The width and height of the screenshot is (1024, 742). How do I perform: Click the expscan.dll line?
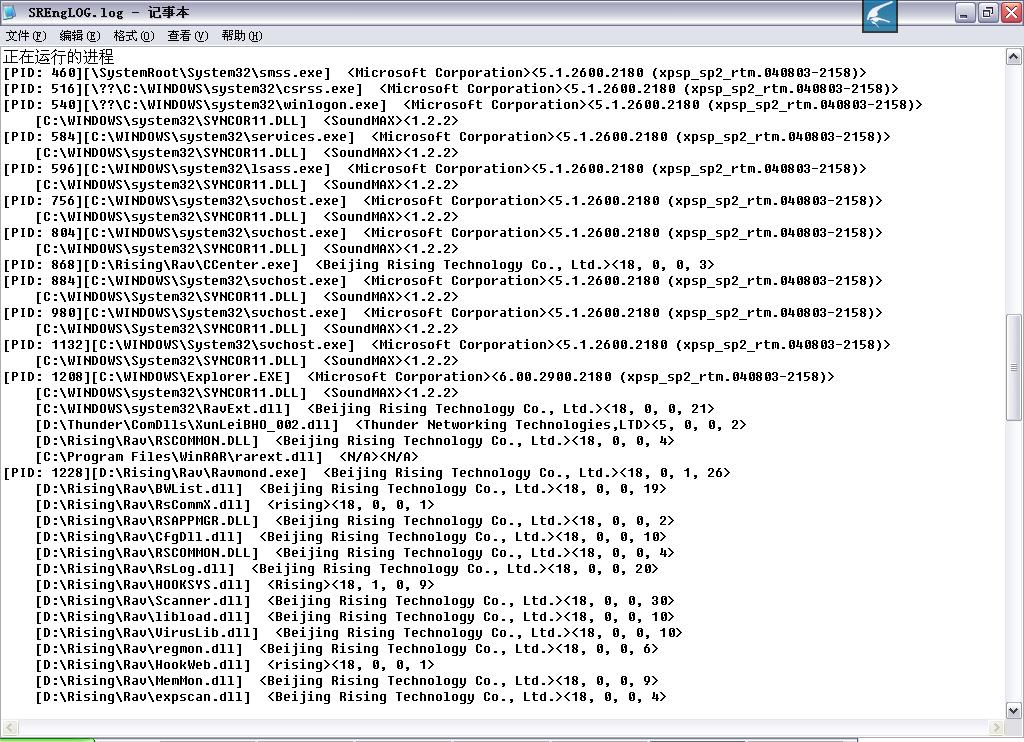pyautogui.click(x=351, y=697)
